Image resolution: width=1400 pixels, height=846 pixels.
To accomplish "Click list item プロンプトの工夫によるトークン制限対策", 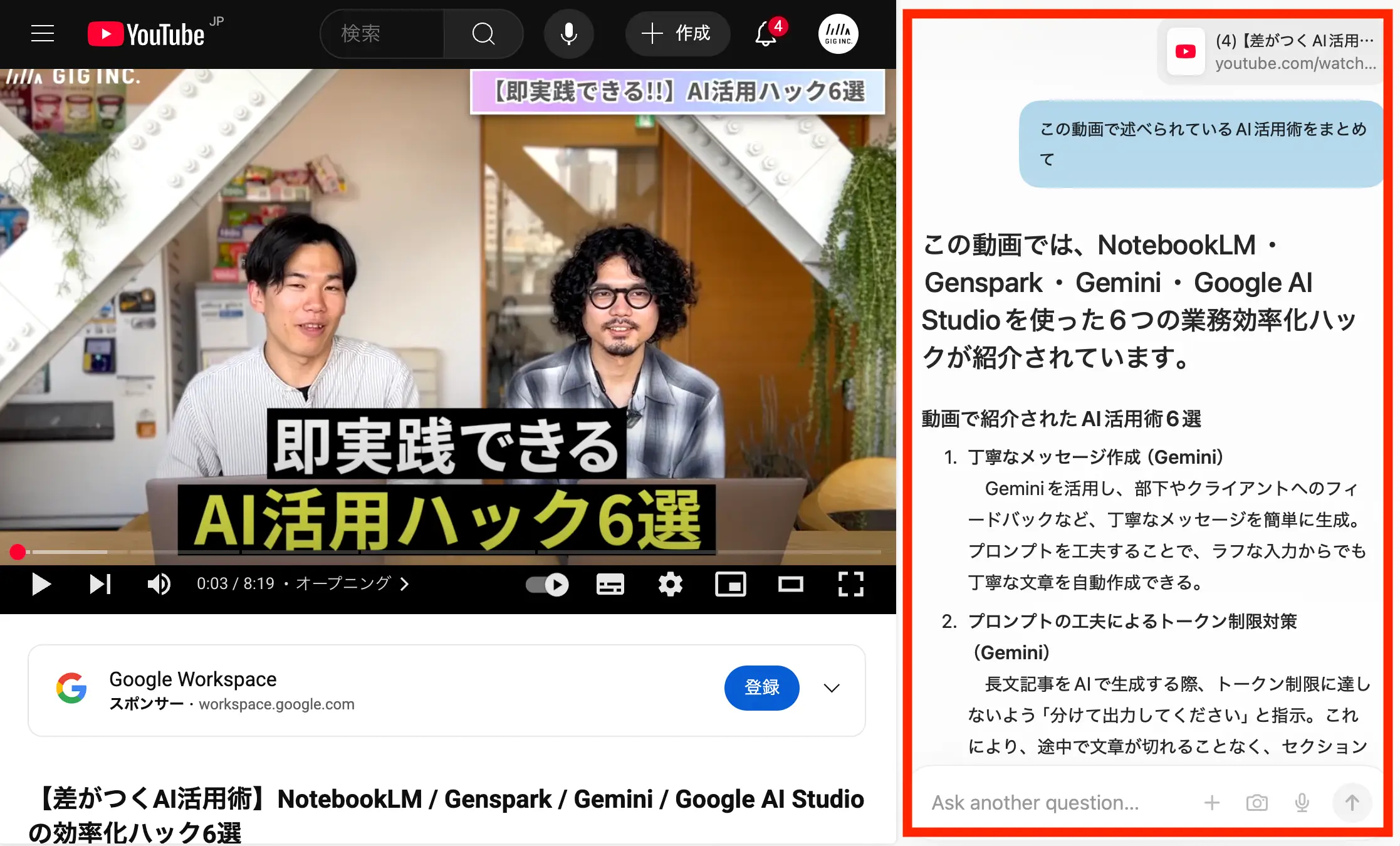I will (x=1132, y=636).
